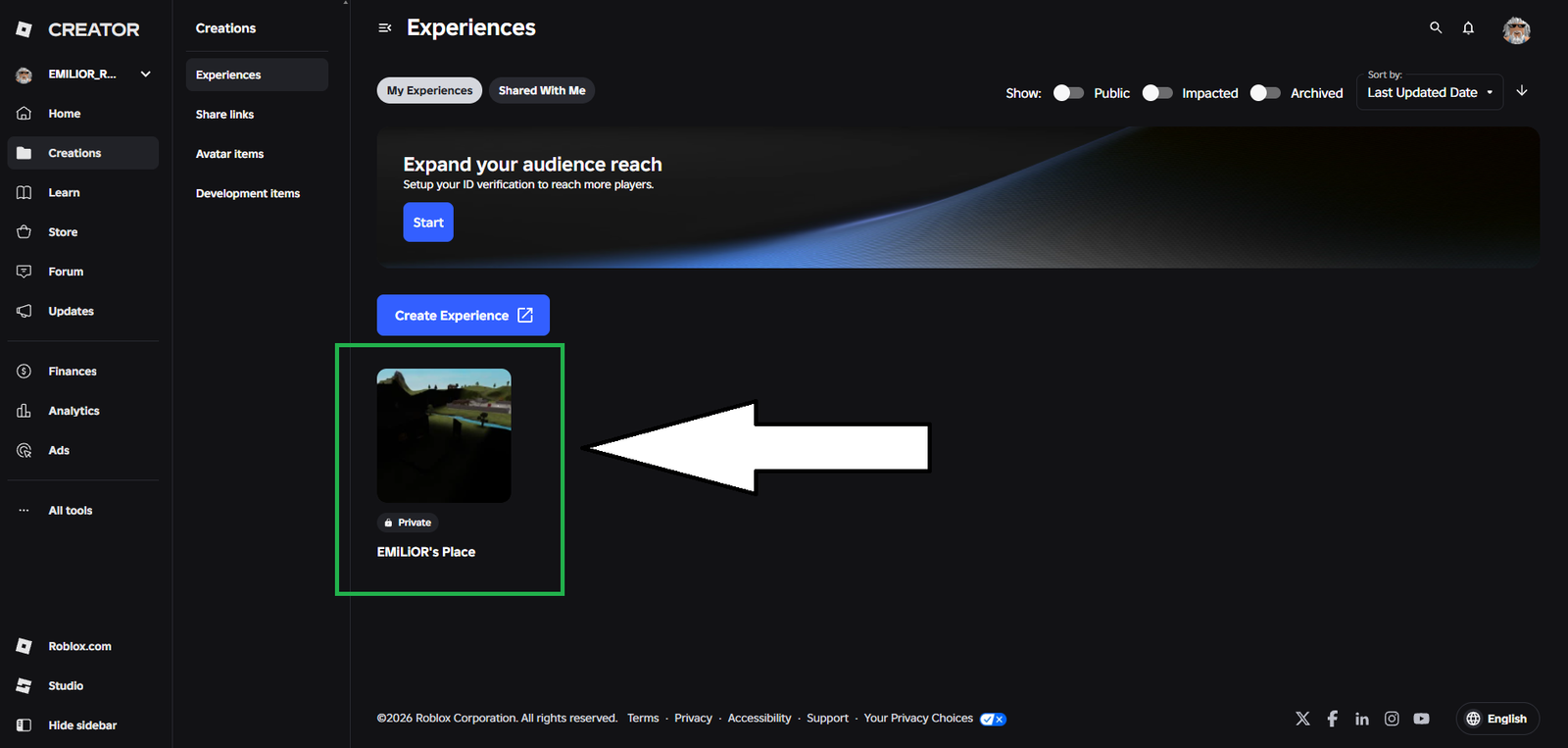1568x748 pixels.
Task: Open Roblox Facebook page
Action: (1332, 719)
